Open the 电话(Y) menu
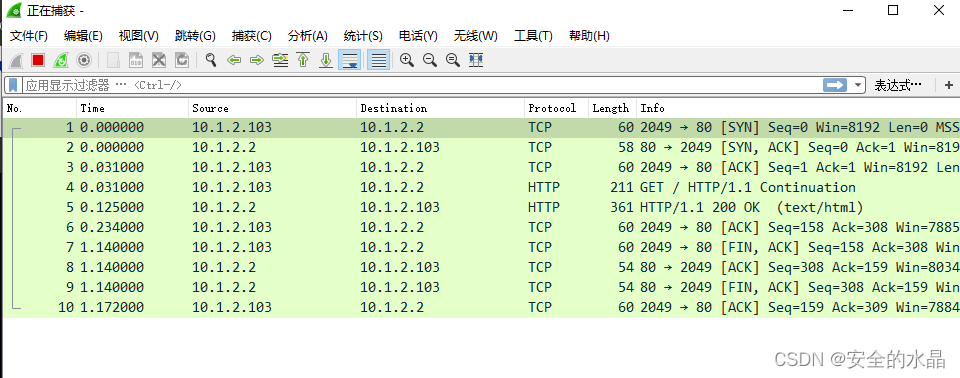The width and height of the screenshot is (960, 378). [418, 36]
